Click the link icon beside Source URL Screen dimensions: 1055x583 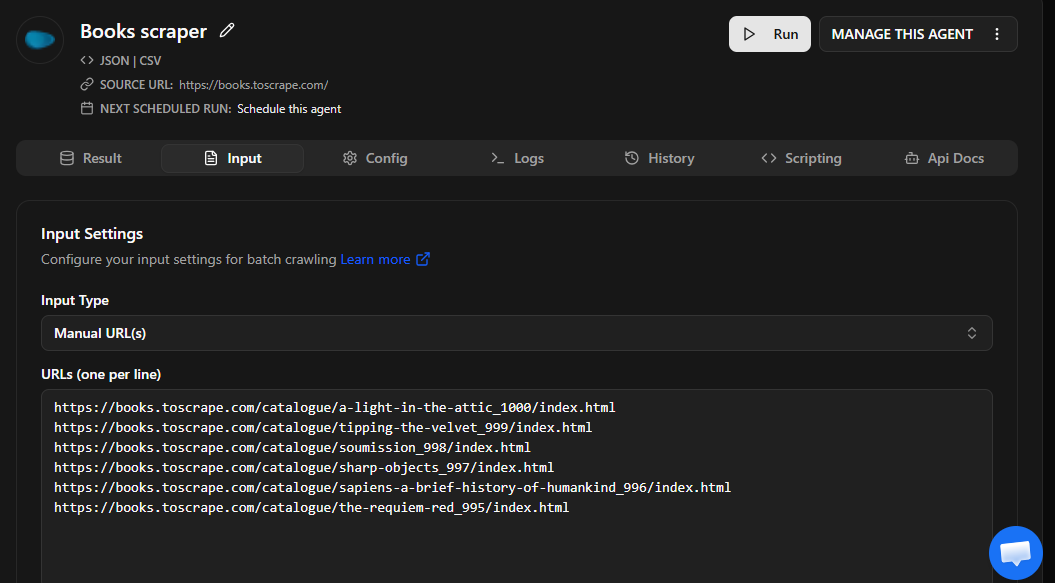[x=87, y=85]
